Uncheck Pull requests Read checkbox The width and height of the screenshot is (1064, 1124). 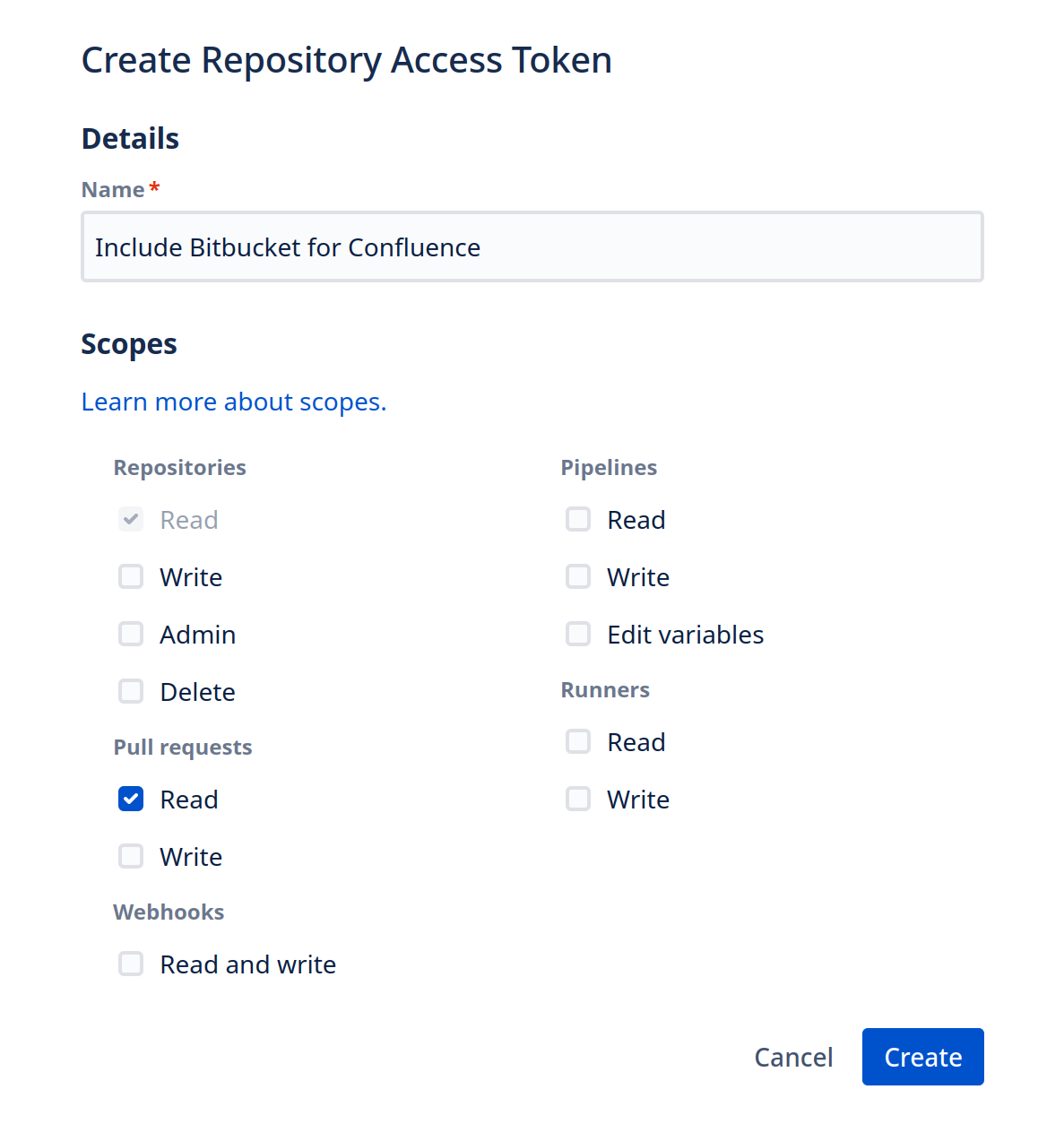(131, 799)
